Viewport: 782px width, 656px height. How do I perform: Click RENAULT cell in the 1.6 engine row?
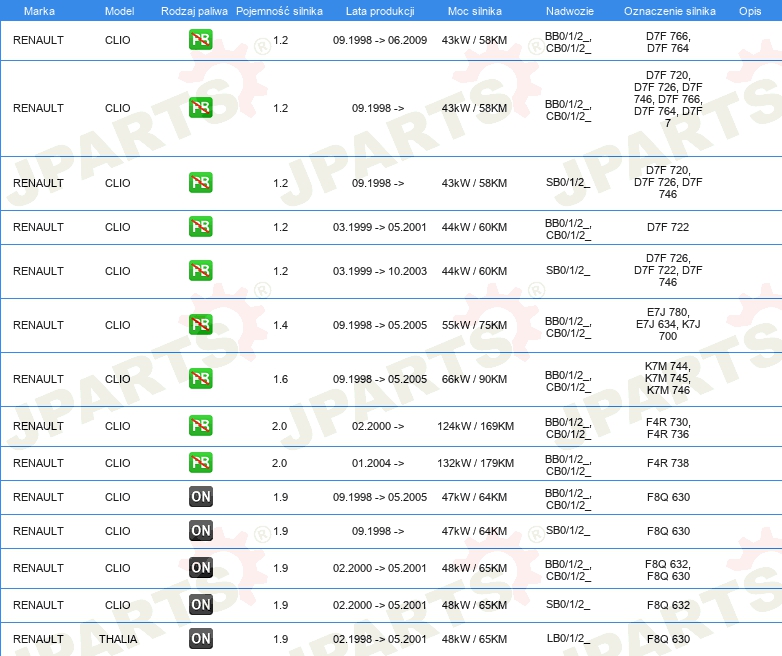(38, 379)
